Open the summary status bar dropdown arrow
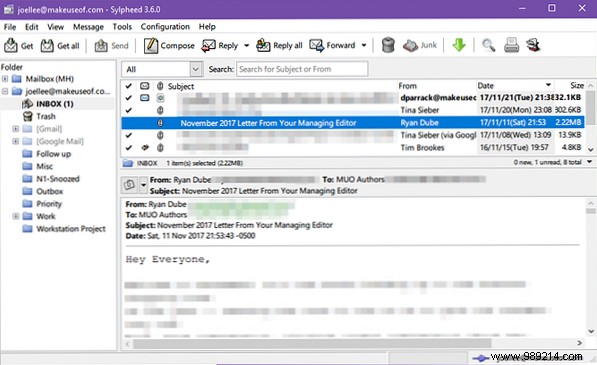Screen dimensions: 597x365 pyautogui.click(x=589, y=162)
